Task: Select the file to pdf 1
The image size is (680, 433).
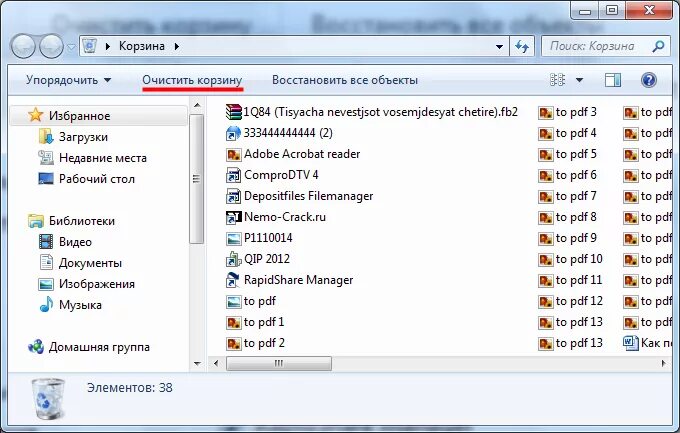Action: tap(255, 322)
